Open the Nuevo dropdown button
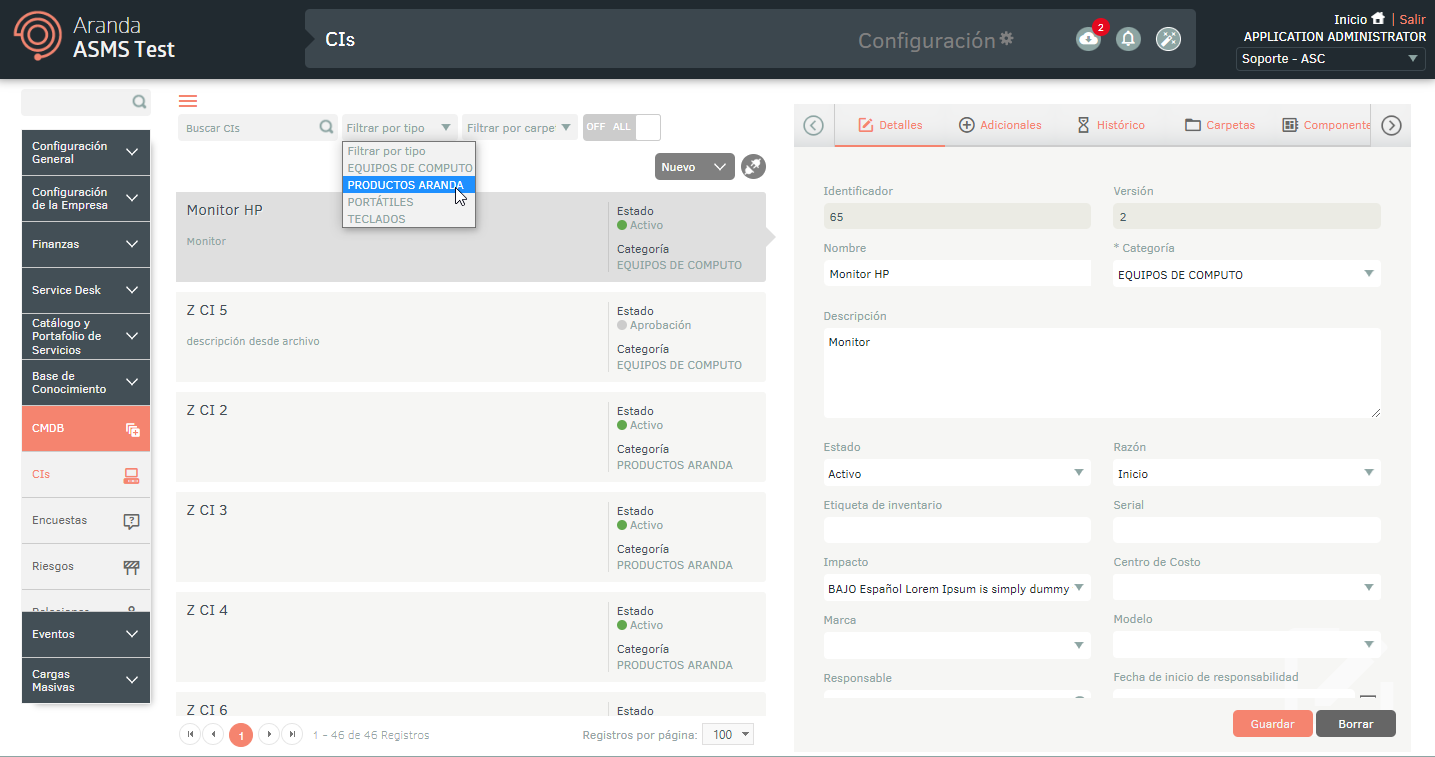 [x=695, y=167]
